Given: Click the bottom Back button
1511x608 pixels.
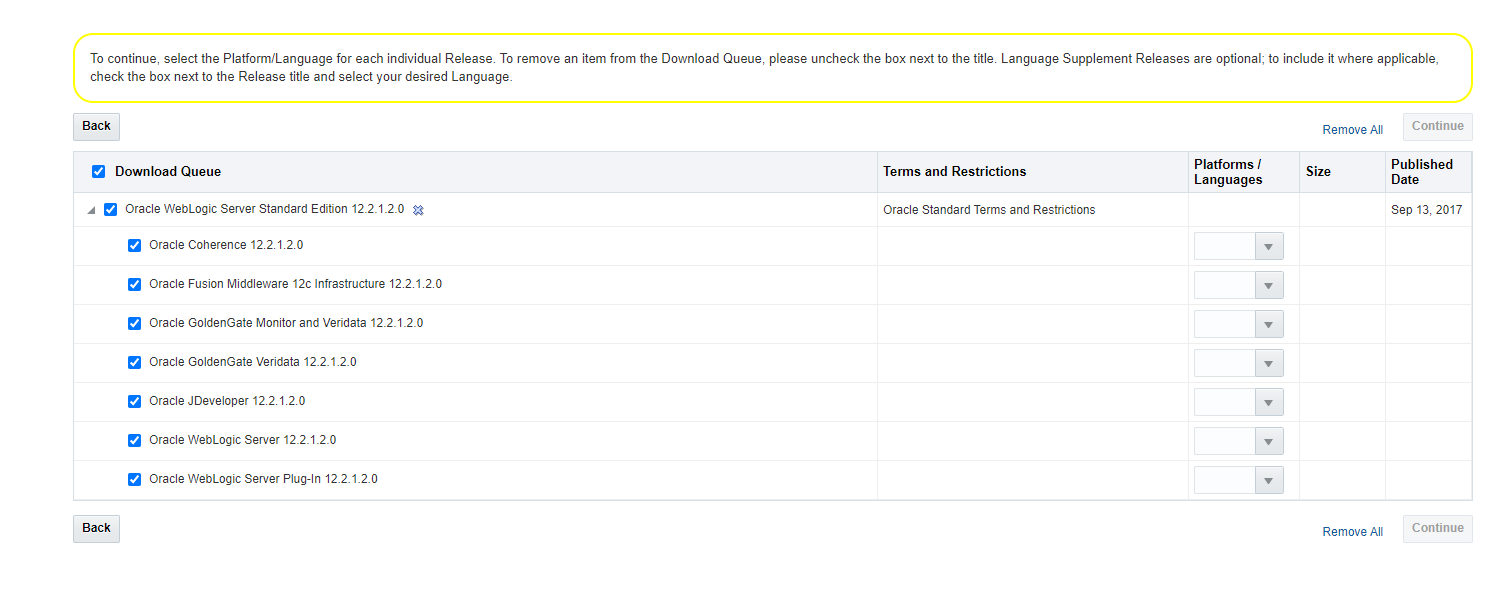Looking at the screenshot, I should 96,529.
